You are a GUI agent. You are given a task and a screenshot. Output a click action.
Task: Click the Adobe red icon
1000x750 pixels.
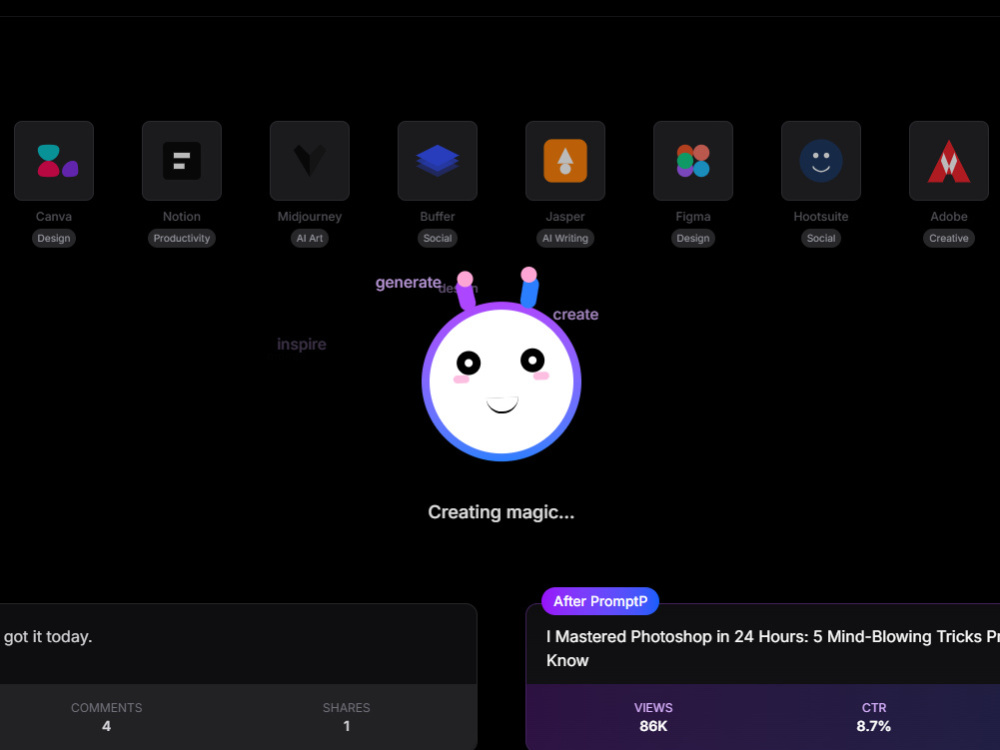949,161
